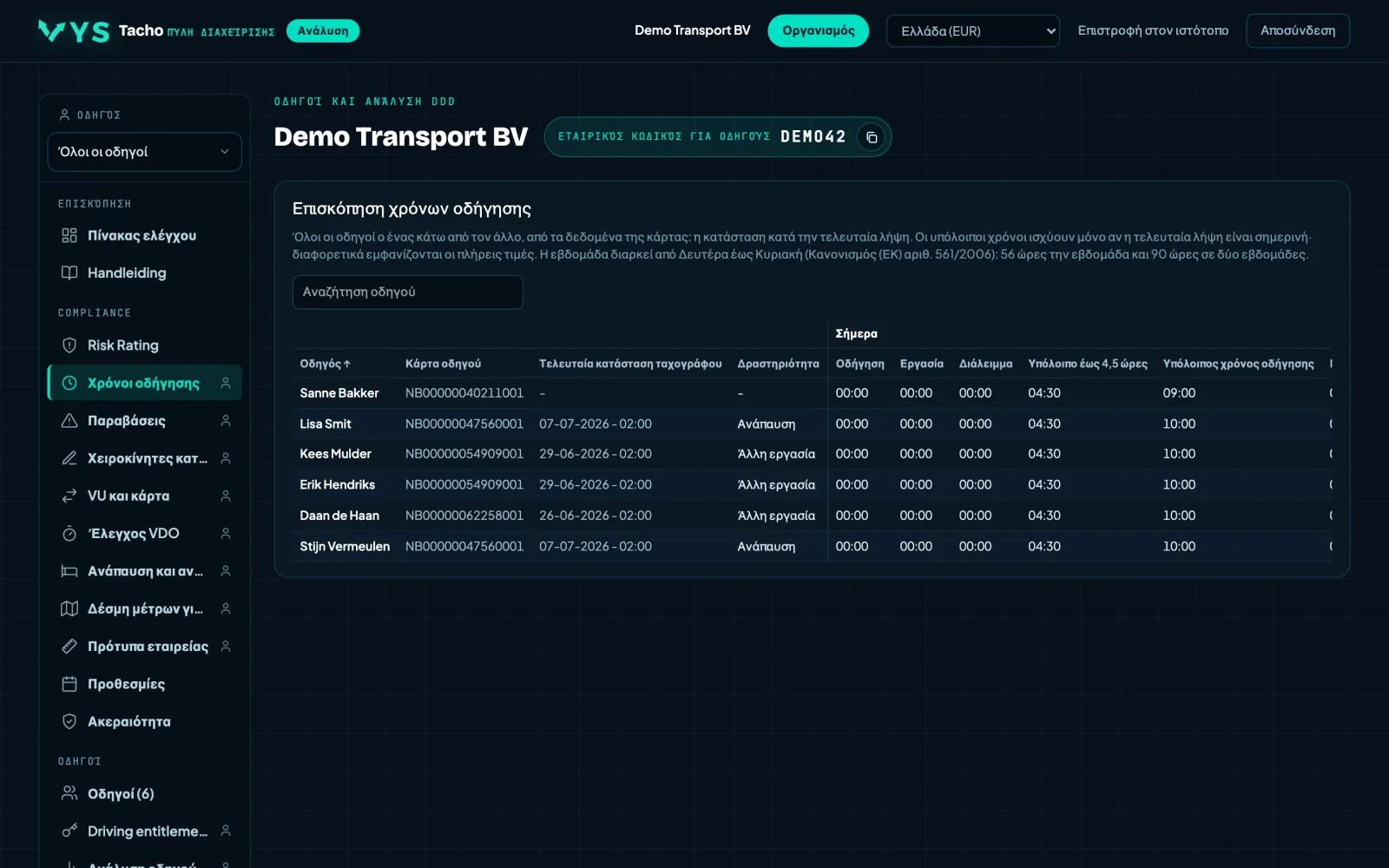Open the Ανάπαυση bed icon

point(69,571)
